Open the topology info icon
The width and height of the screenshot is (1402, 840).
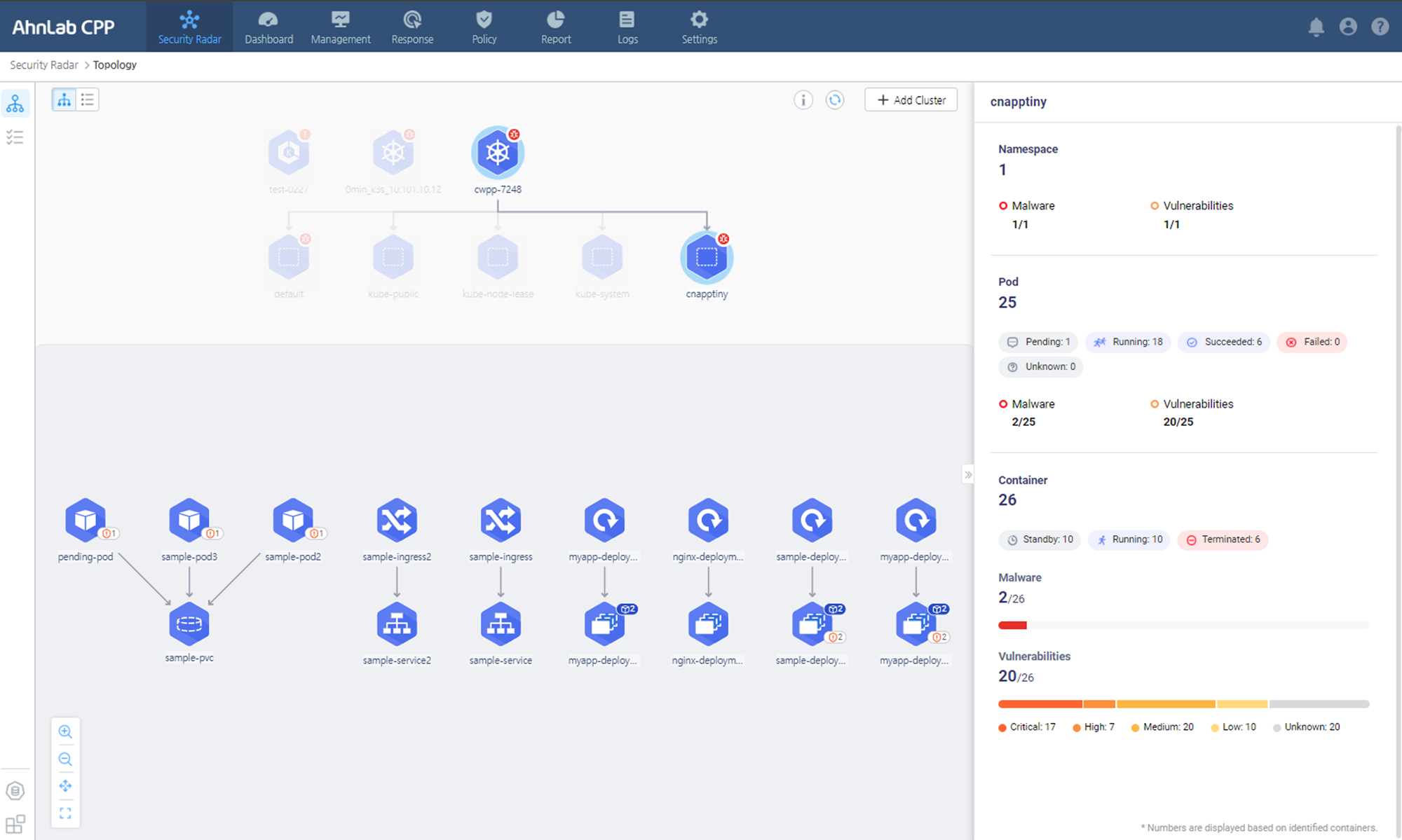pyautogui.click(x=803, y=100)
